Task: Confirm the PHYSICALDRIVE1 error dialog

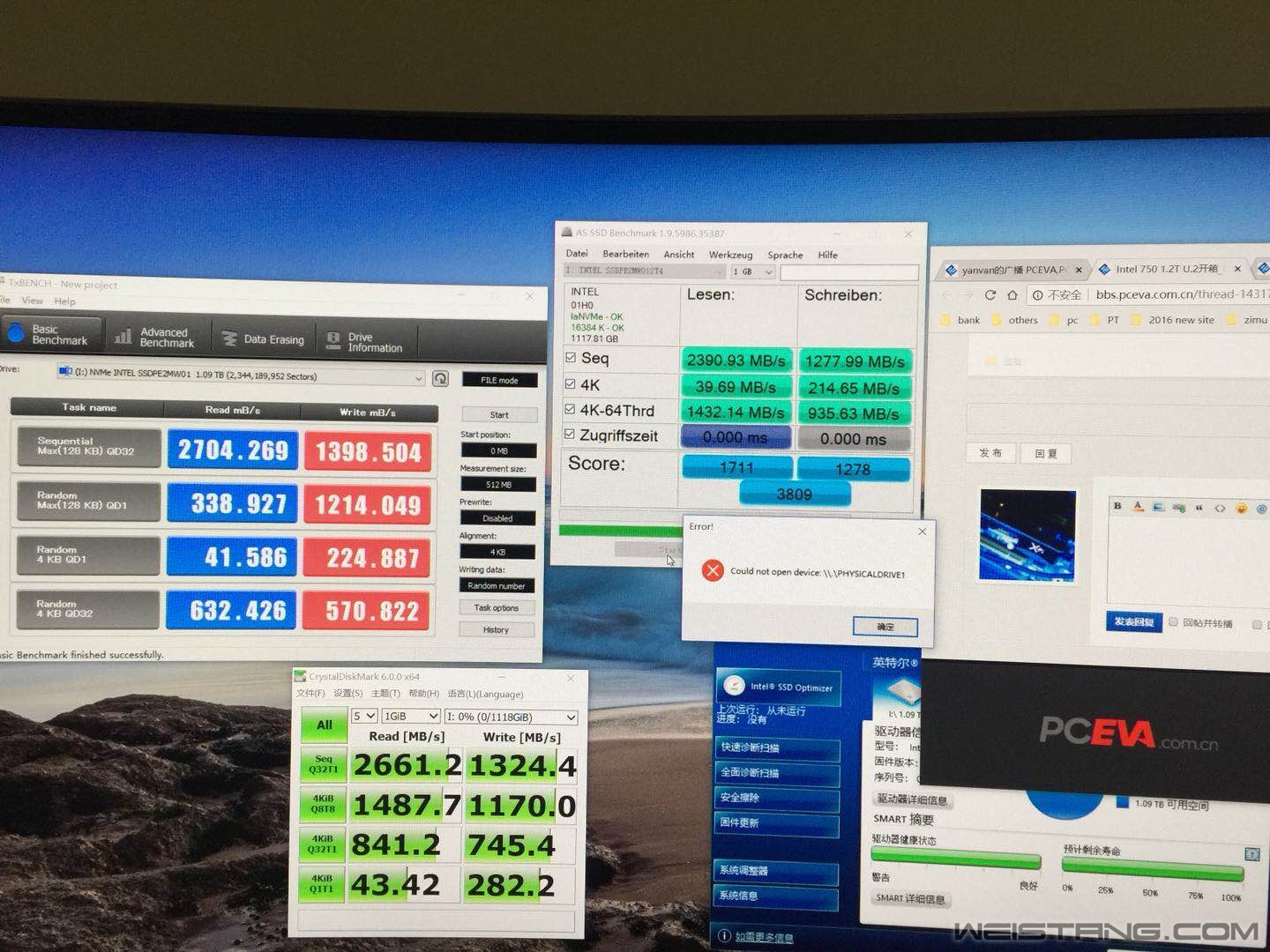Action: (885, 627)
